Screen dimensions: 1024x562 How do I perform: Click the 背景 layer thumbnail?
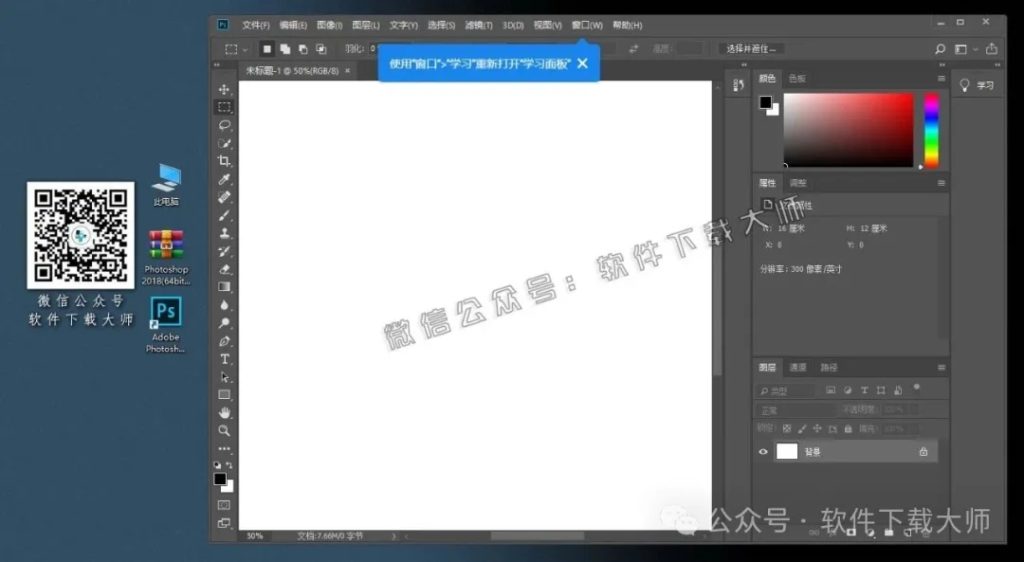(787, 452)
